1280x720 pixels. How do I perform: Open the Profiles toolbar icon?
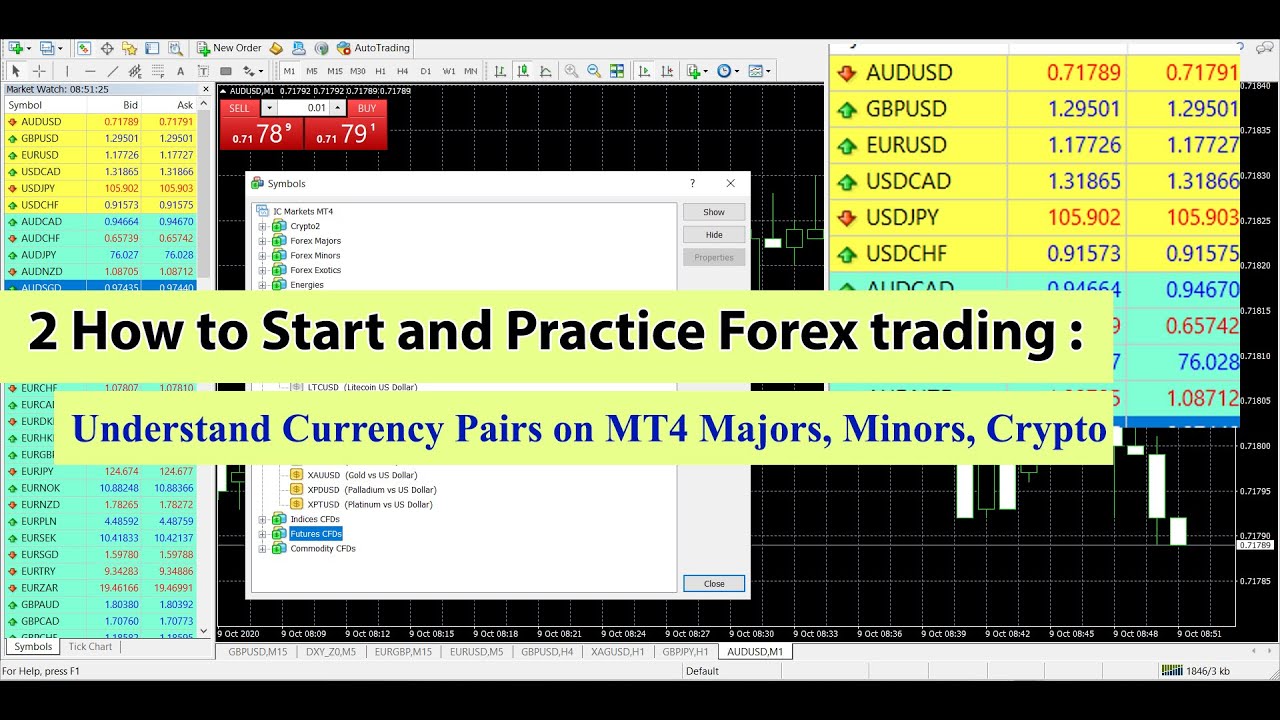click(48, 48)
